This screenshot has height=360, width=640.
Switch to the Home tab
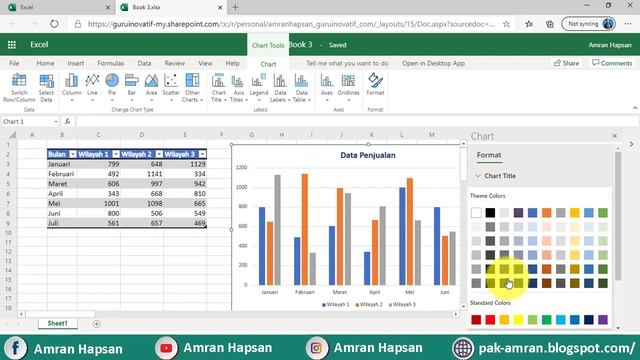point(45,63)
